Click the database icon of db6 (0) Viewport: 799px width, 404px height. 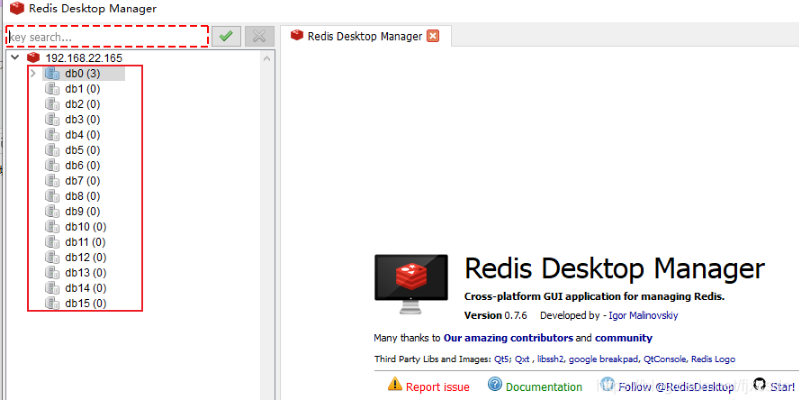52,165
